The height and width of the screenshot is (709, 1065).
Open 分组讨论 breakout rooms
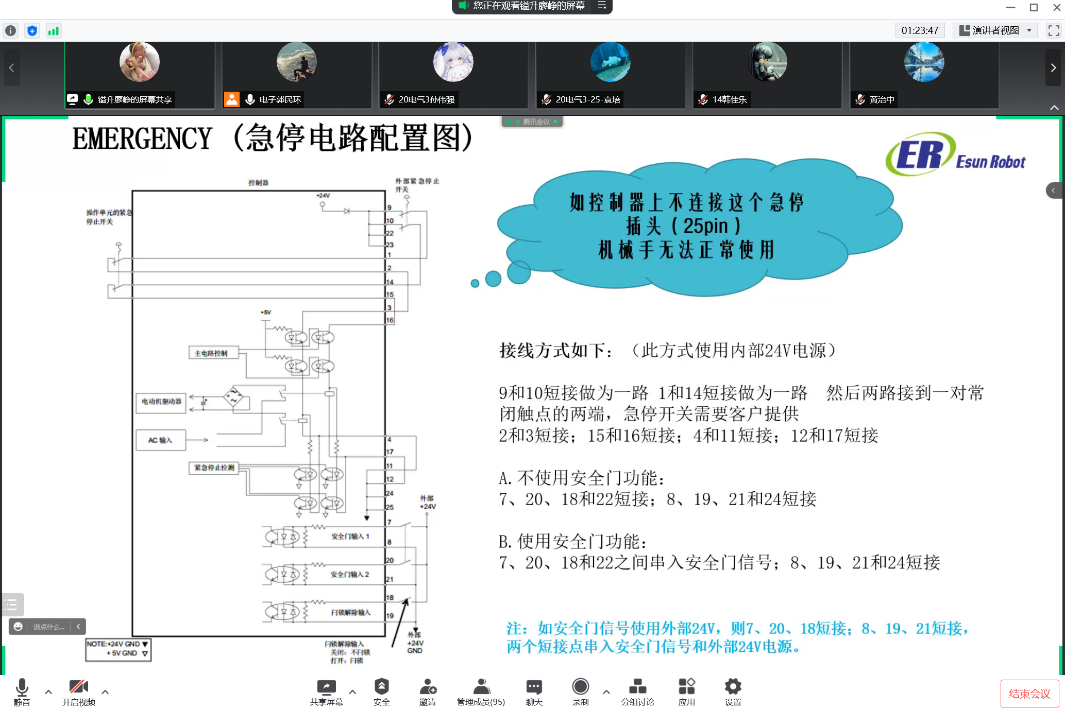coord(637,691)
